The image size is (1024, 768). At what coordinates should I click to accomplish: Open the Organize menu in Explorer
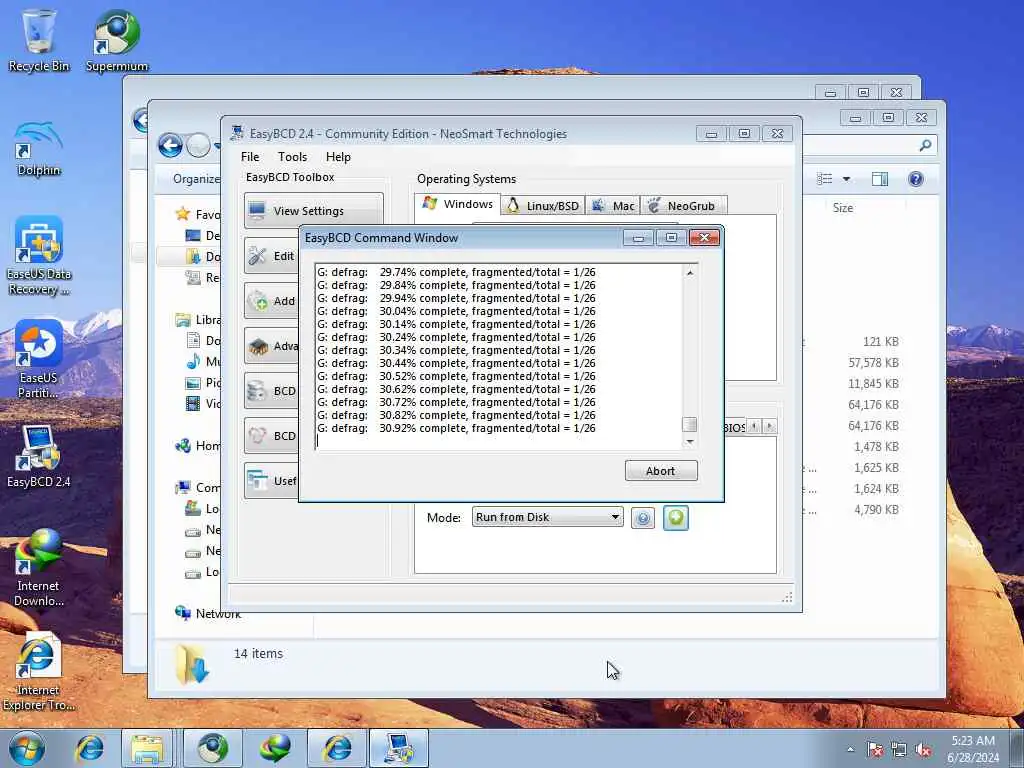point(196,179)
